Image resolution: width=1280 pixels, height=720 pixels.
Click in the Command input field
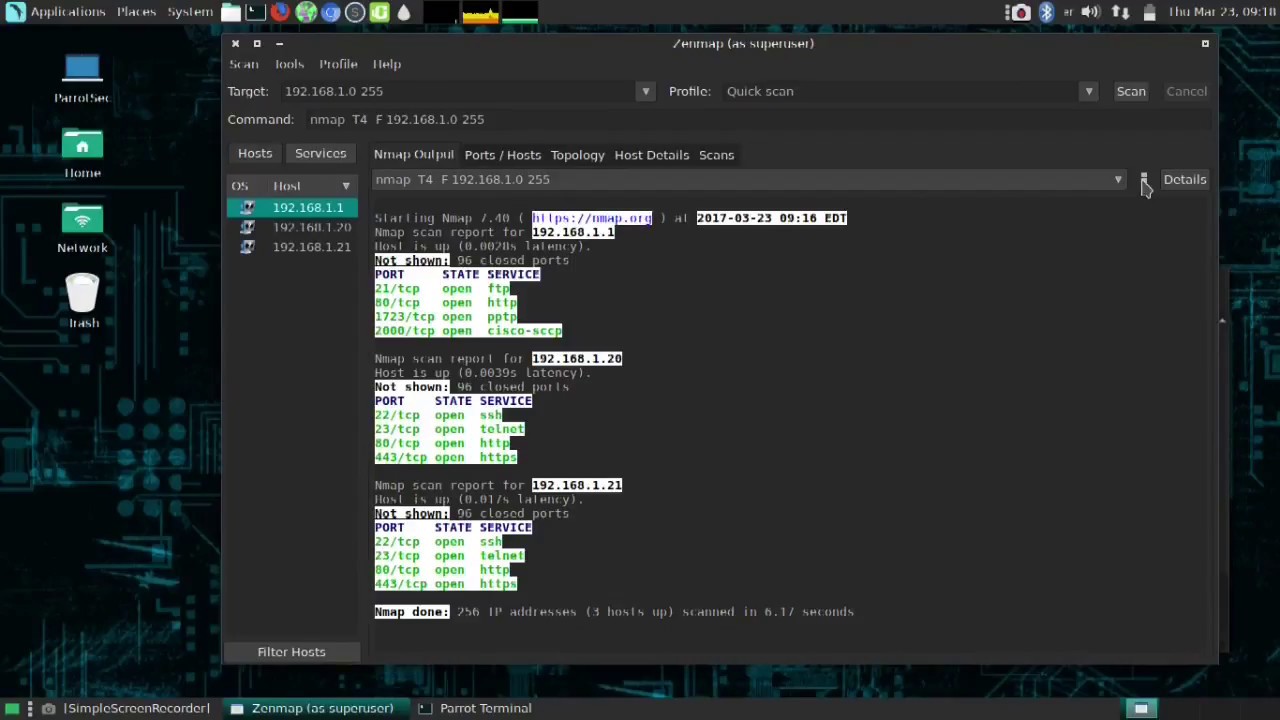click(757, 119)
